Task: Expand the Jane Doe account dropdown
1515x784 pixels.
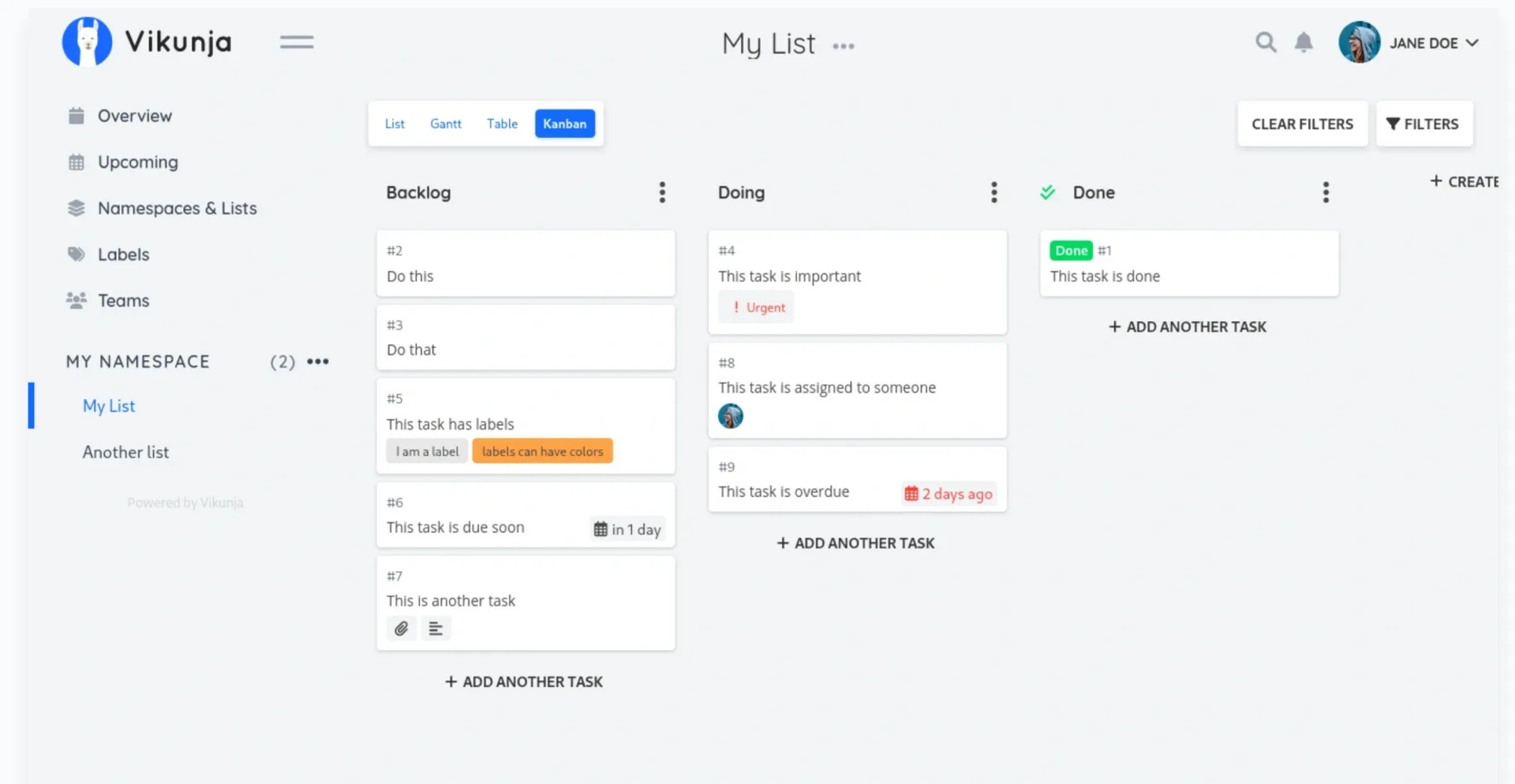Action: [1412, 43]
